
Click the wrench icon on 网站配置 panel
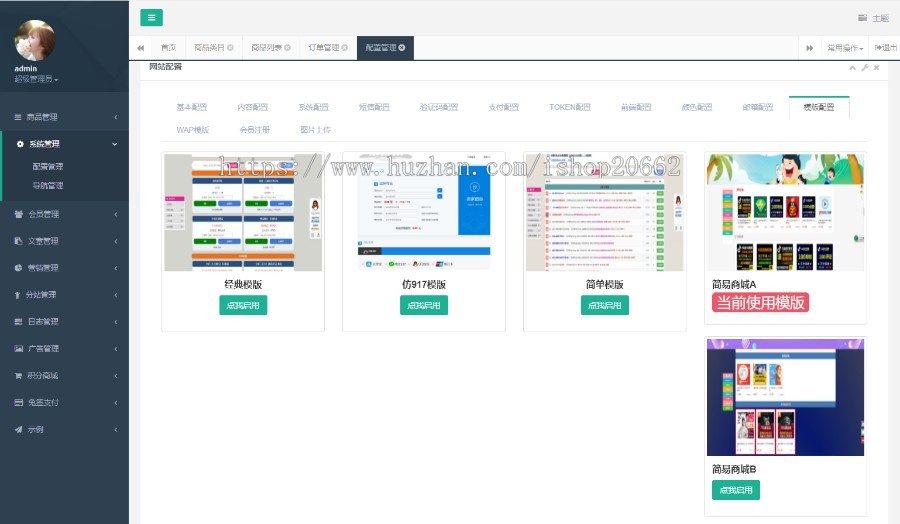(864, 68)
